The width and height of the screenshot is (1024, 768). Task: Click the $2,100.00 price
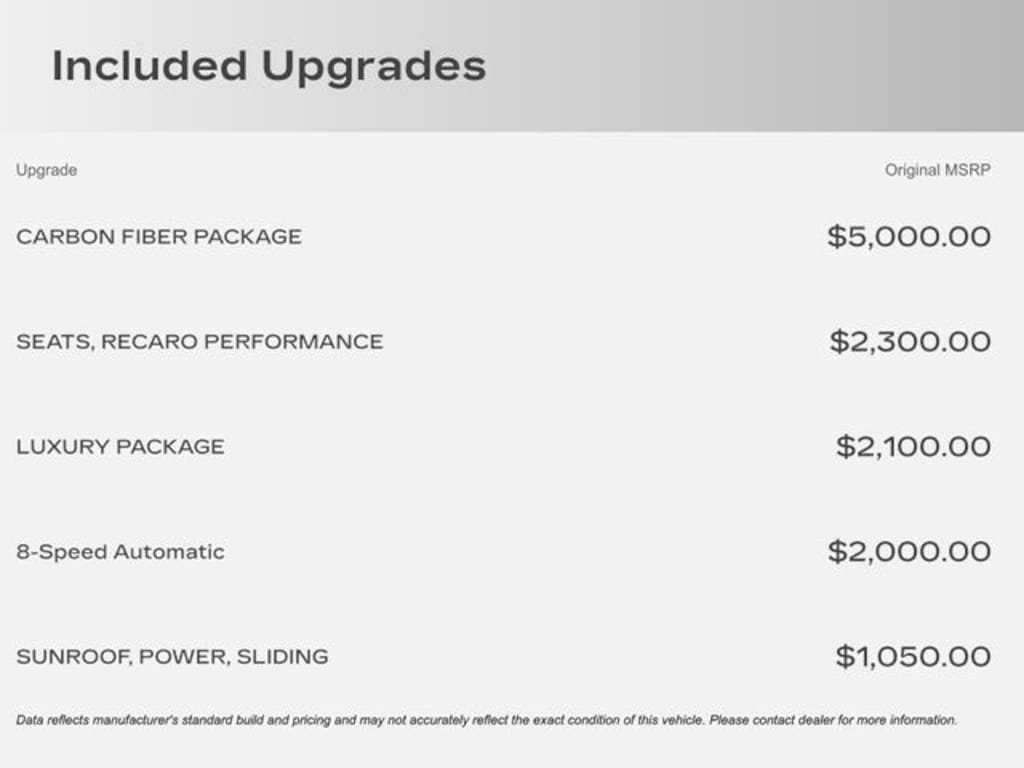coord(912,447)
